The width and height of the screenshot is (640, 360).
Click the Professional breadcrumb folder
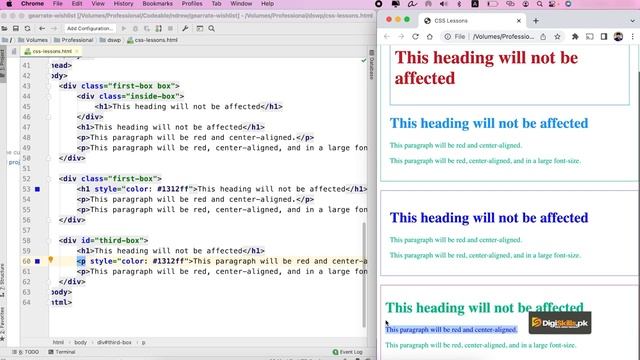click(73, 40)
